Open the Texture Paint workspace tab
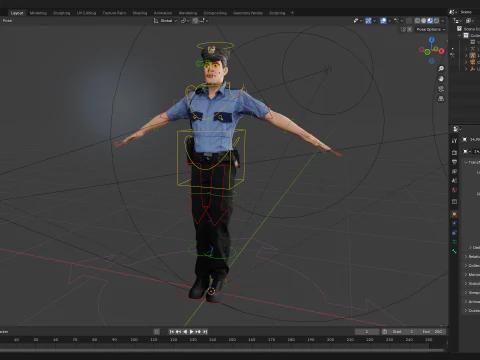 pos(114,13)
